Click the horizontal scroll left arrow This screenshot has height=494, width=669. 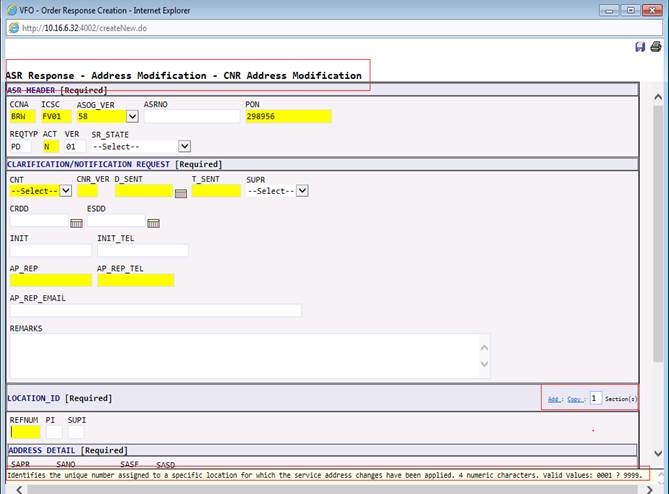19,490
